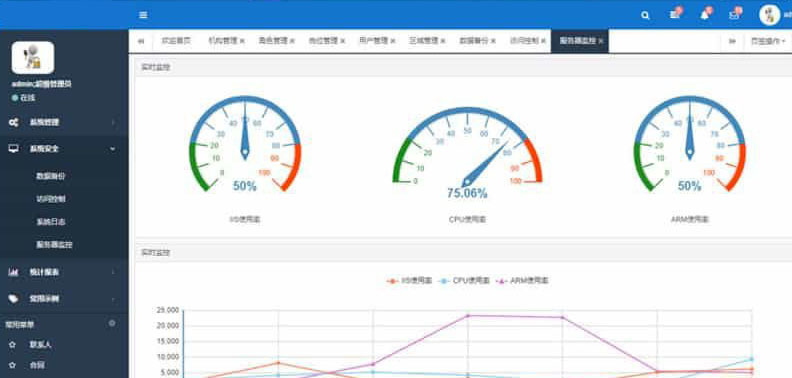Image resolution: width=792 pixels, height=378 pixels.
Task: Collapse the 系统安全 menu chevron
Action: pyautogui.click(x=113, y=149)
